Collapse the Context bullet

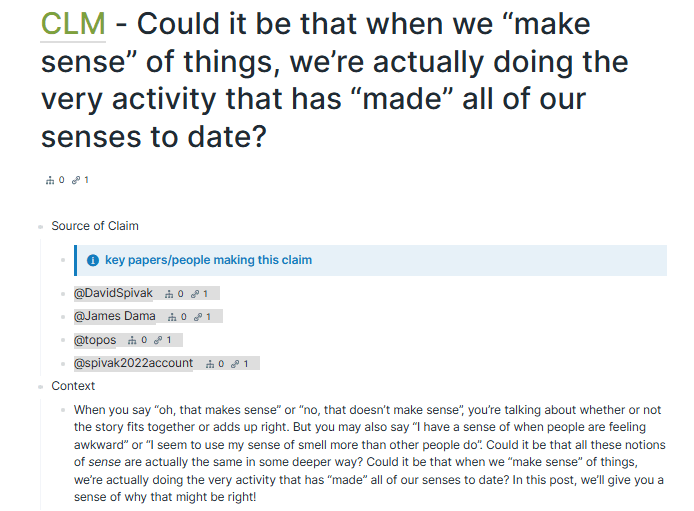[x=41, y=387]
